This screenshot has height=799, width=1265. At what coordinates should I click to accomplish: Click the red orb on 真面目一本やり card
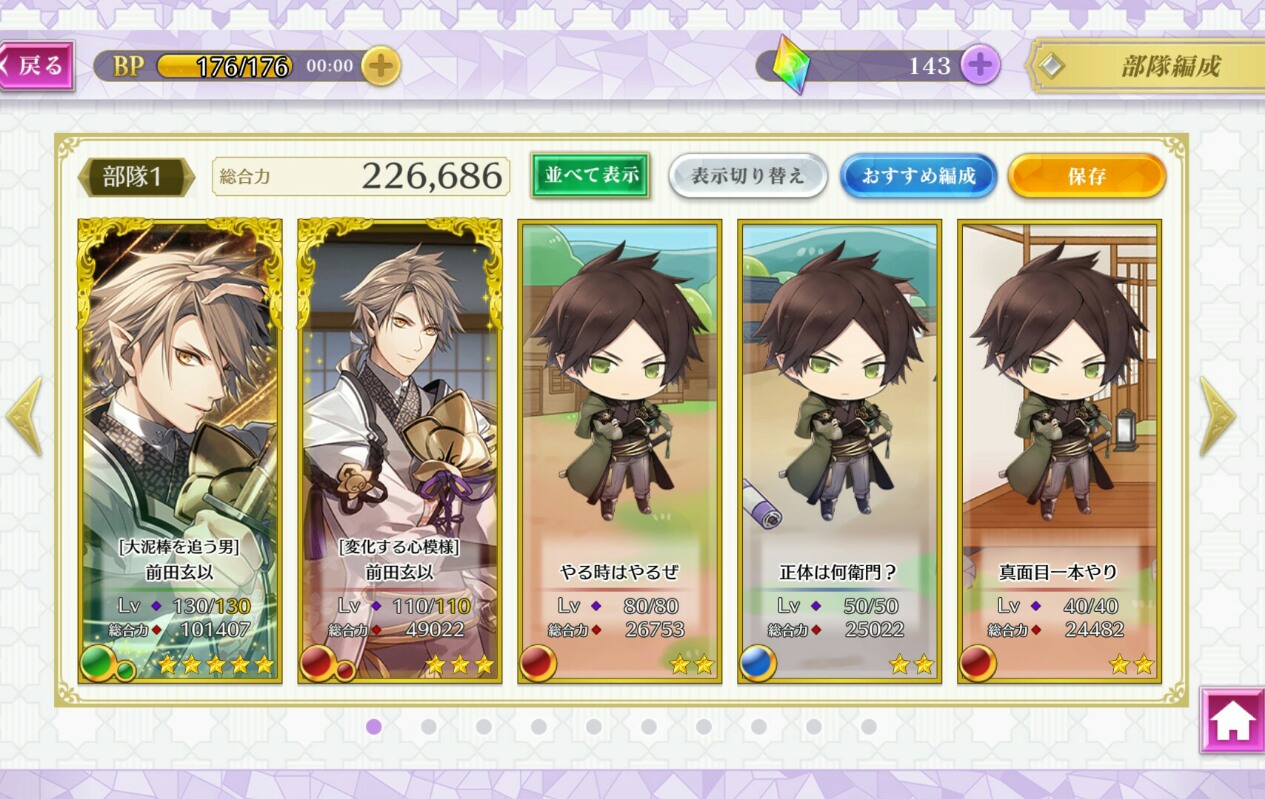pos(978,663)
